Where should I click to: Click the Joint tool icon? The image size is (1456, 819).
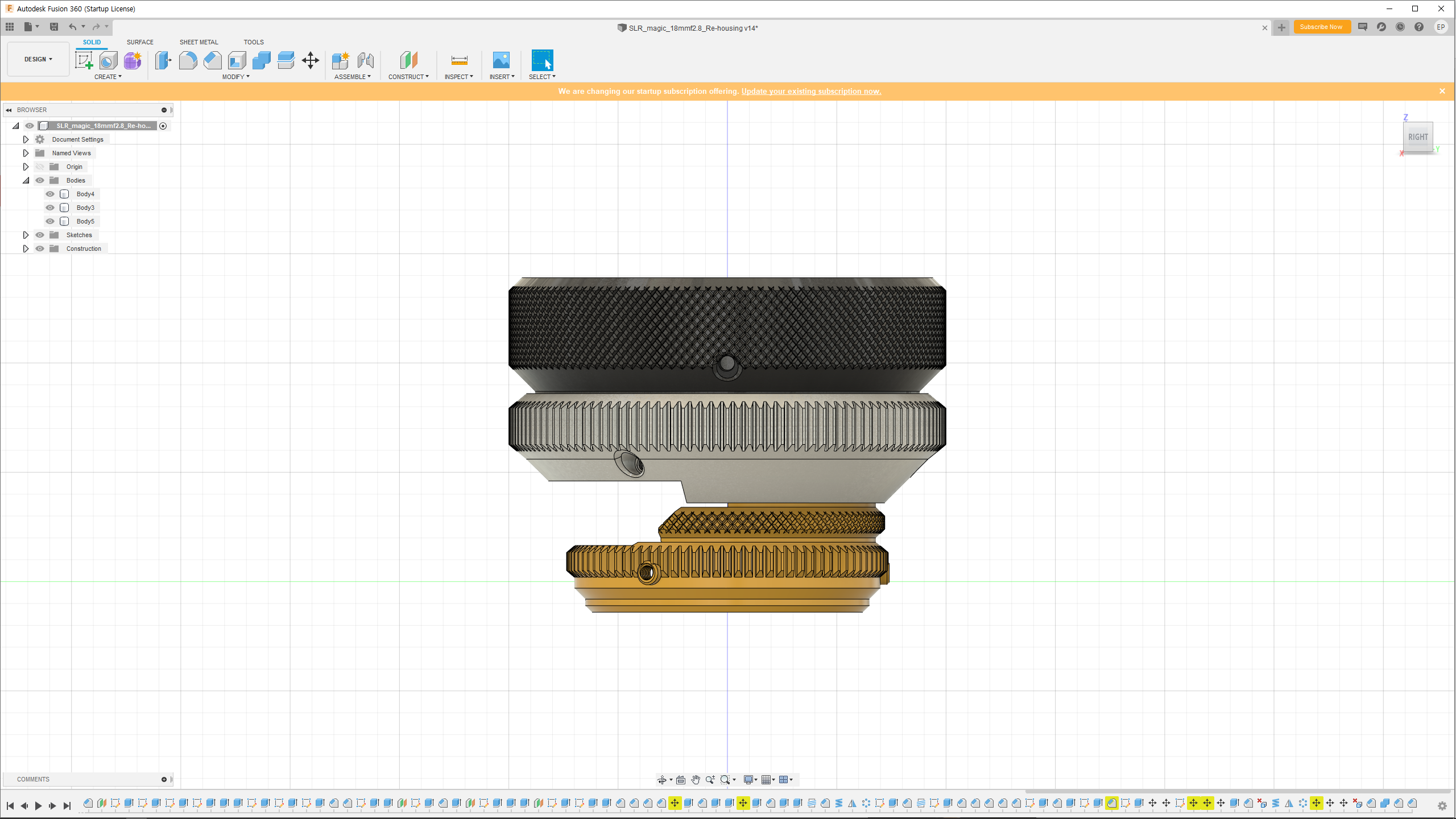click(366, 60)
